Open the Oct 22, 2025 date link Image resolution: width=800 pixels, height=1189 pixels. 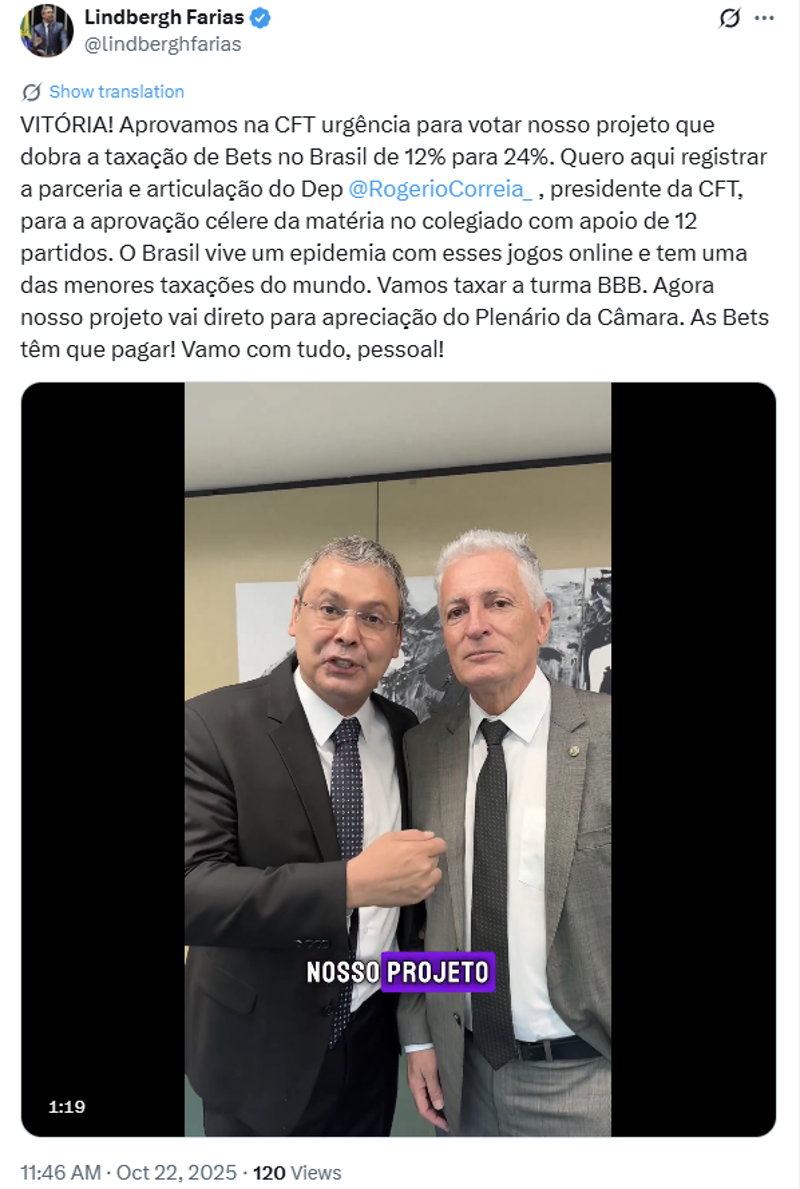(x=176, y=1172)
